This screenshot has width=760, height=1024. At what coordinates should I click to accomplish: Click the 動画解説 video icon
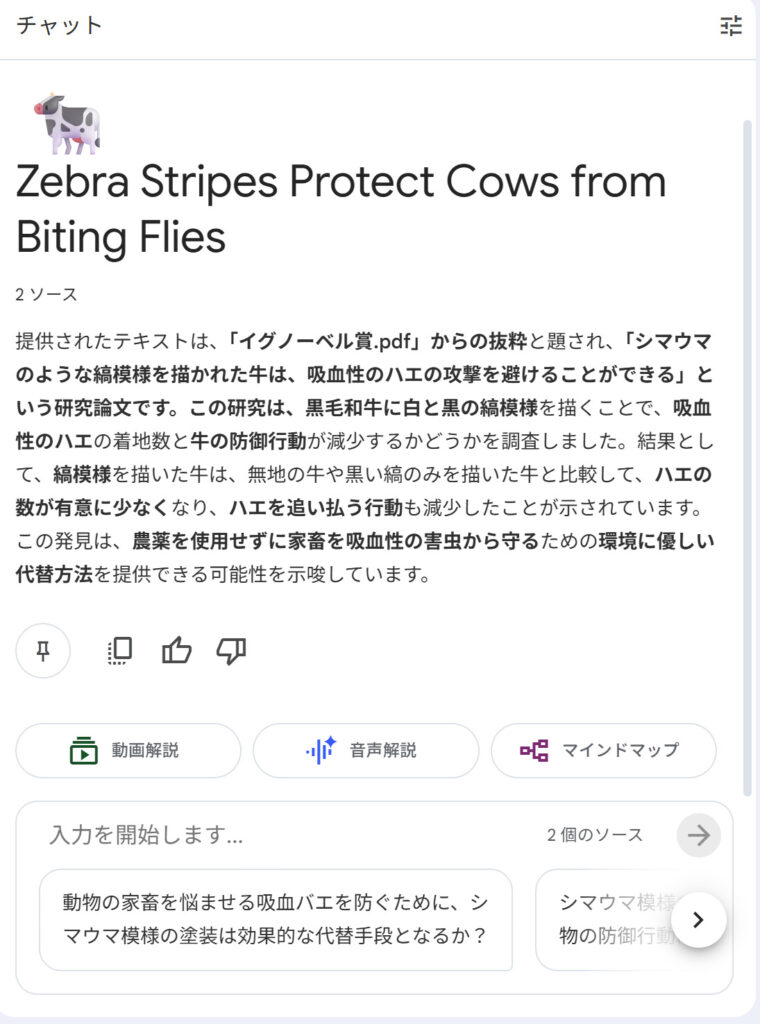point(83,750)
